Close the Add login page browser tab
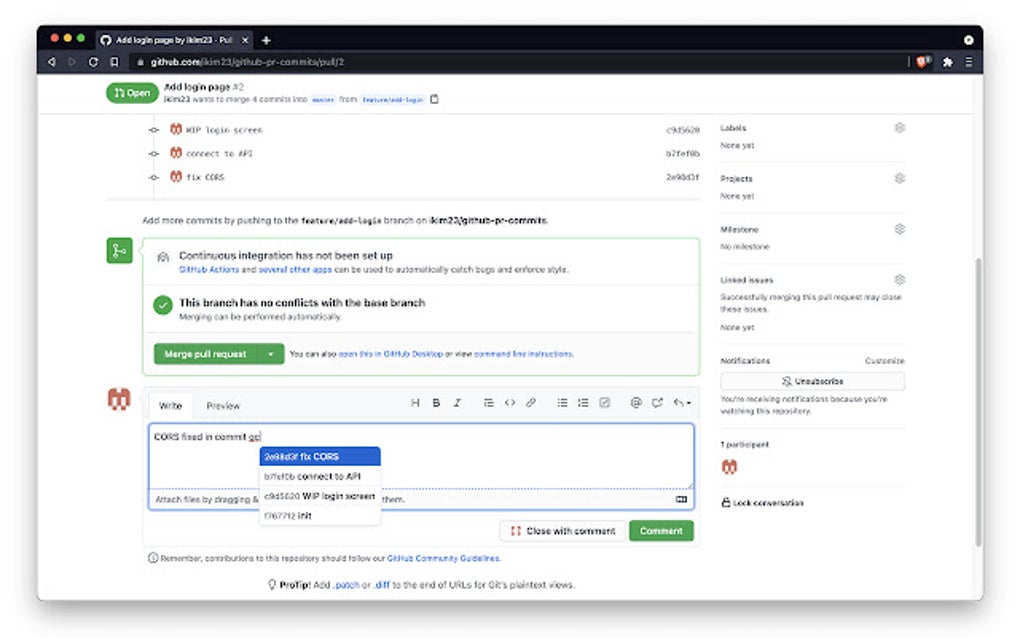The width and height of the screenshot is (1020, 638). coord(245,40)
